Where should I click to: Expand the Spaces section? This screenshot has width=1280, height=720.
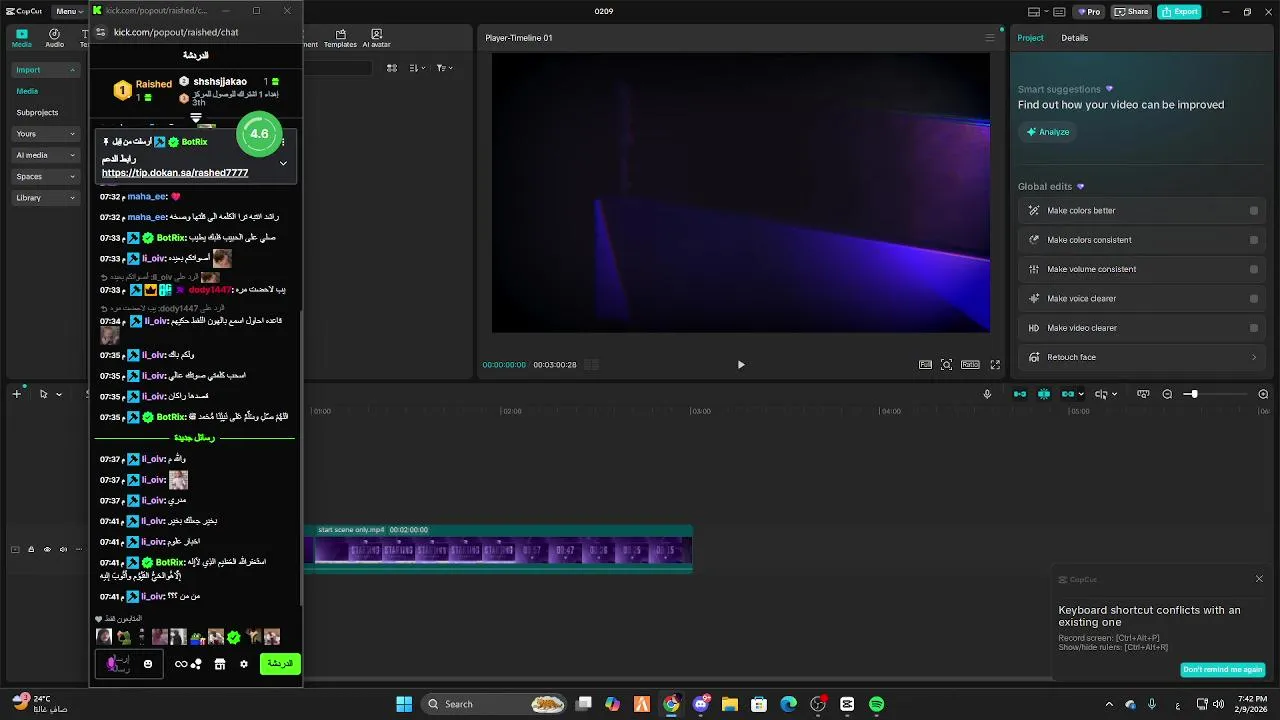tap(45, 176)
